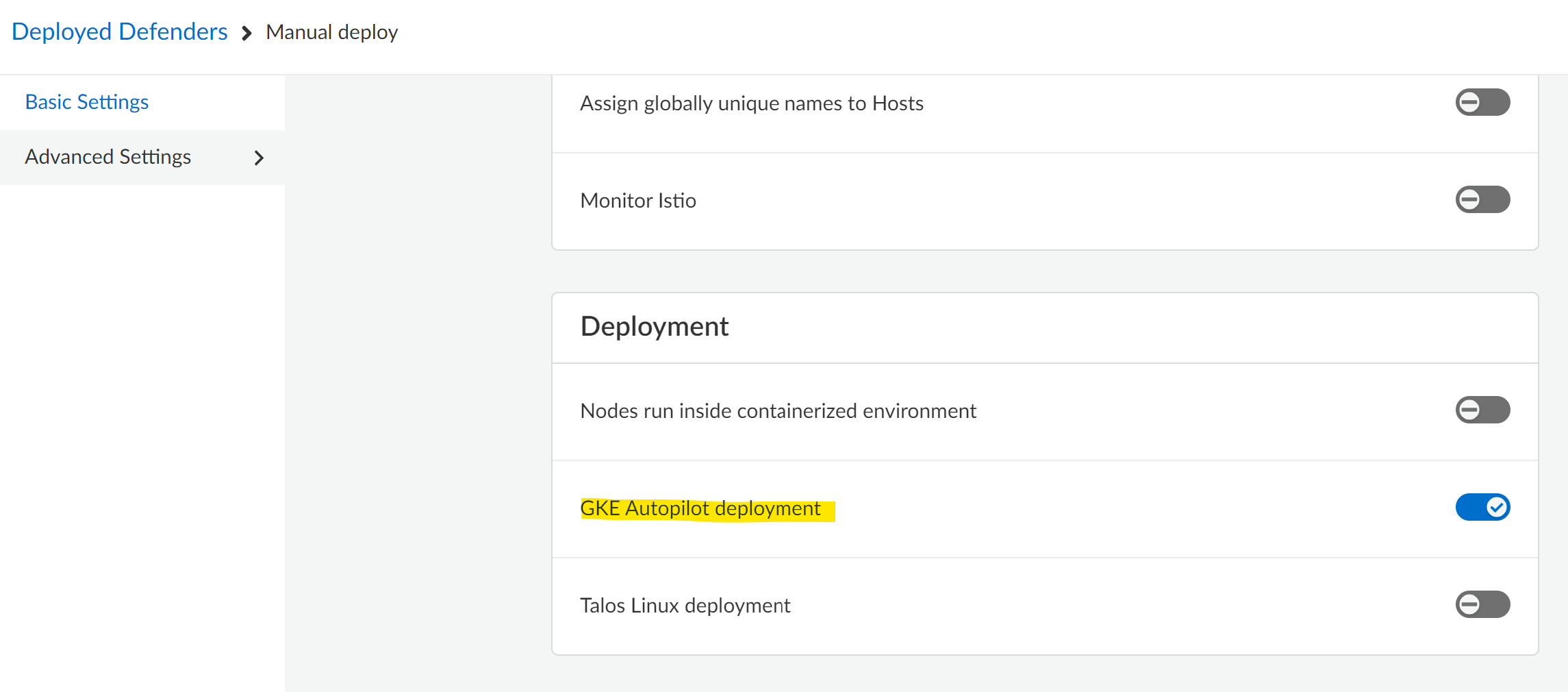Click the checkmark knob on GKE Autopilot switch
This screenshot has width=1568, height=692.
(x=1497, y=508)
